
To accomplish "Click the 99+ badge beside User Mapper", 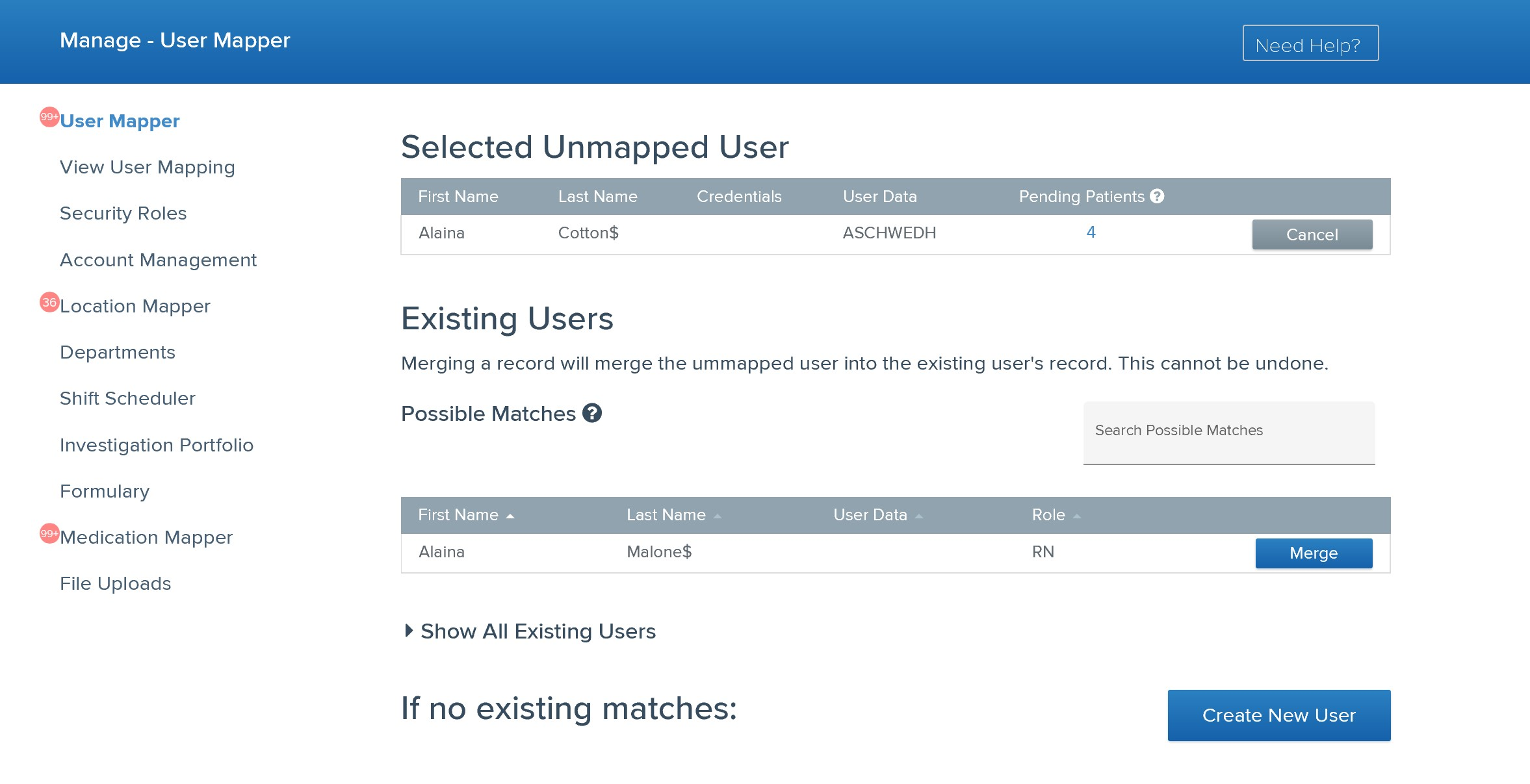I will click(49, 117).
